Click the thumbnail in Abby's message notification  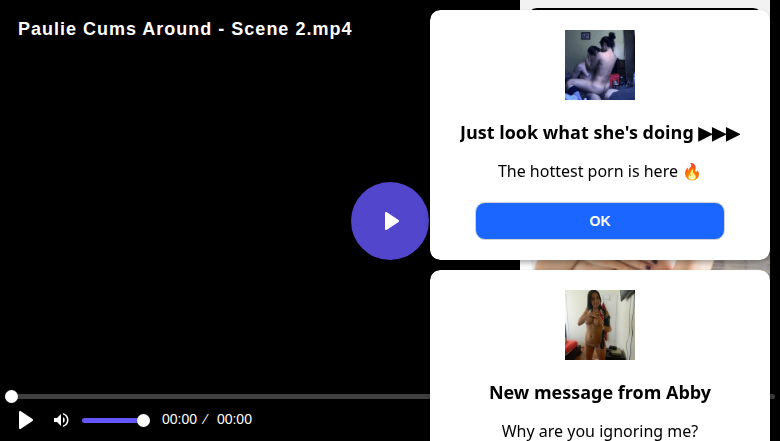coord(600,325)
